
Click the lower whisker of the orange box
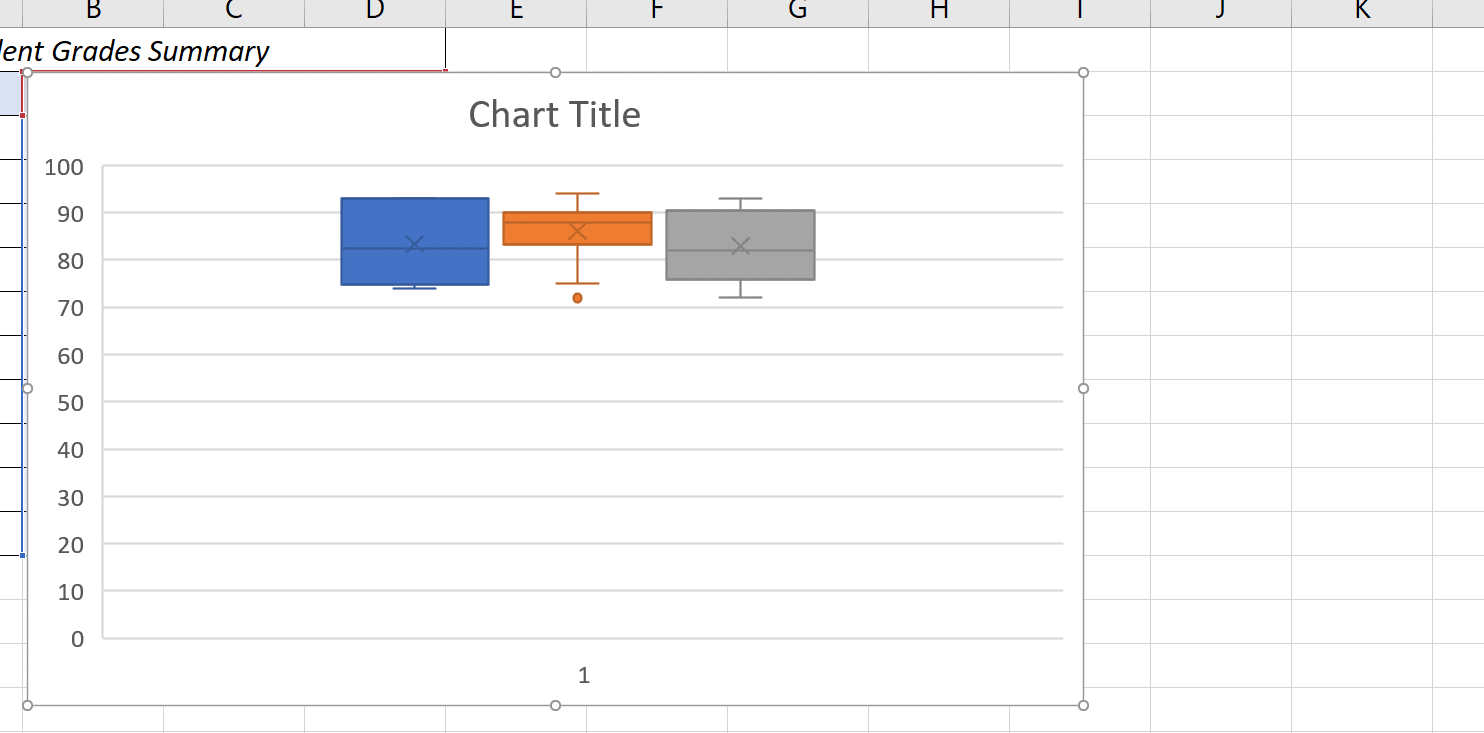pos(578,270)
